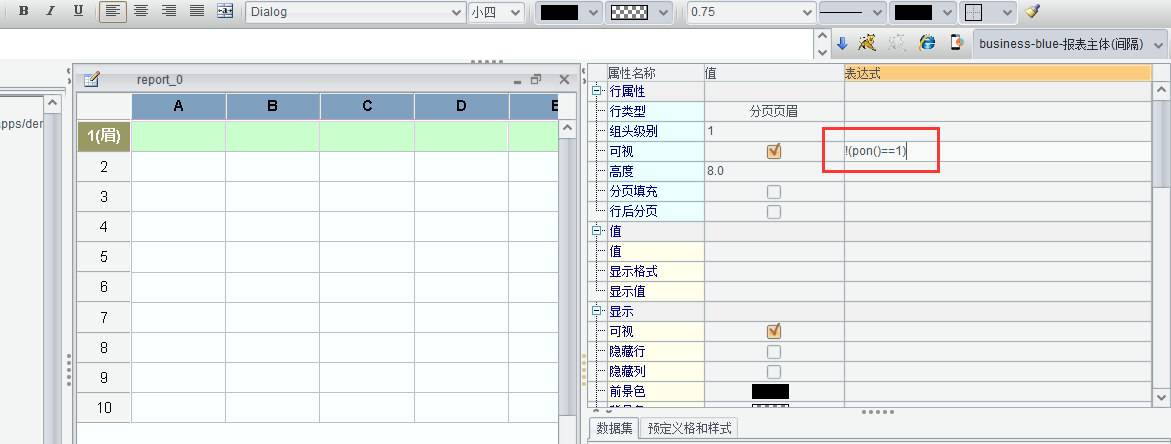Align cell text left
The height and width of the screenshot is (444, 1171).
click(113, 11)
